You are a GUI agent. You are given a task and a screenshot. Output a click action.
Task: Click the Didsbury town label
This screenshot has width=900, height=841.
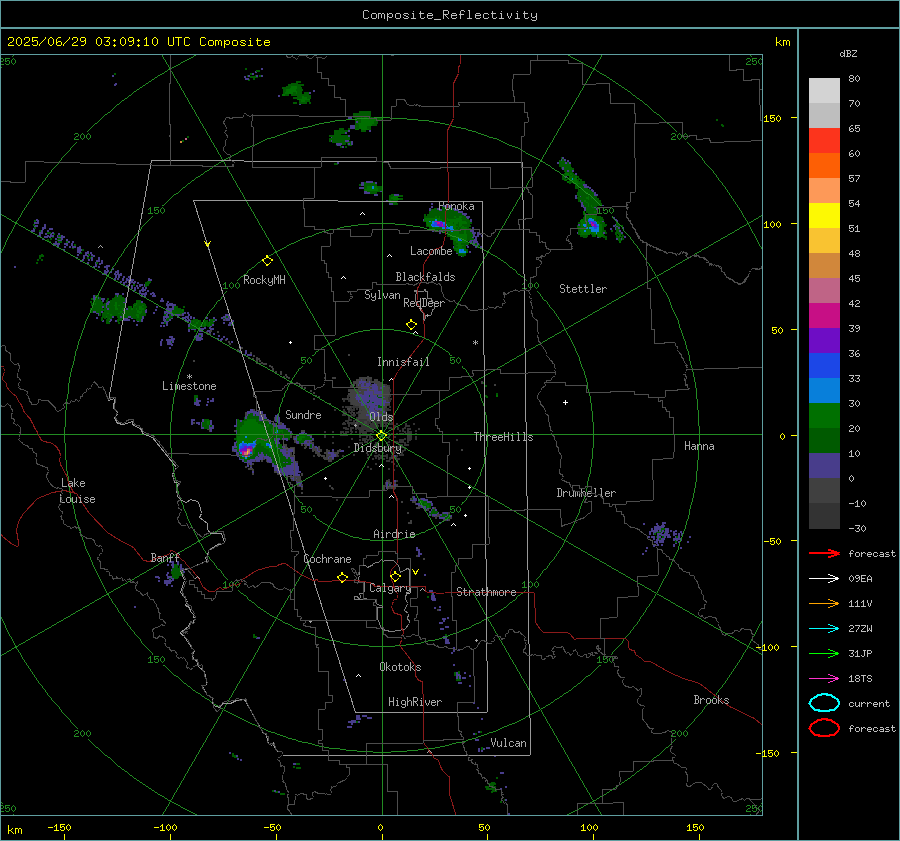click(x=377, y=448)
